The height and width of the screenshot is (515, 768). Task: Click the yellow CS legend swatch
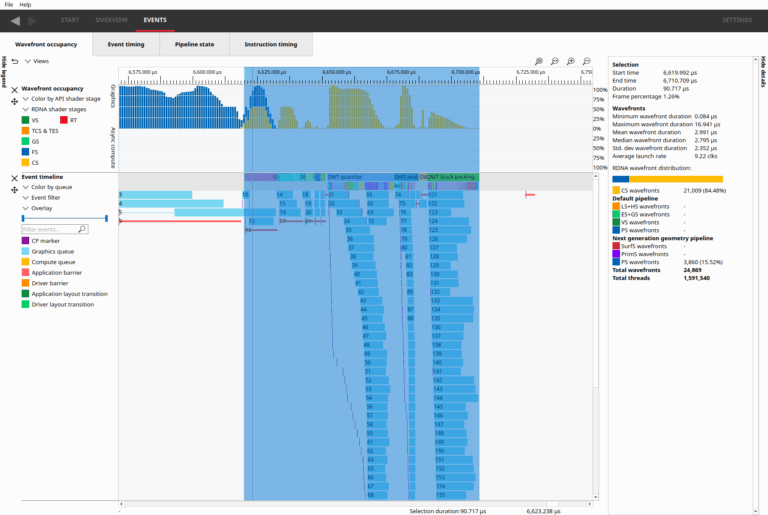coord(25,163)
